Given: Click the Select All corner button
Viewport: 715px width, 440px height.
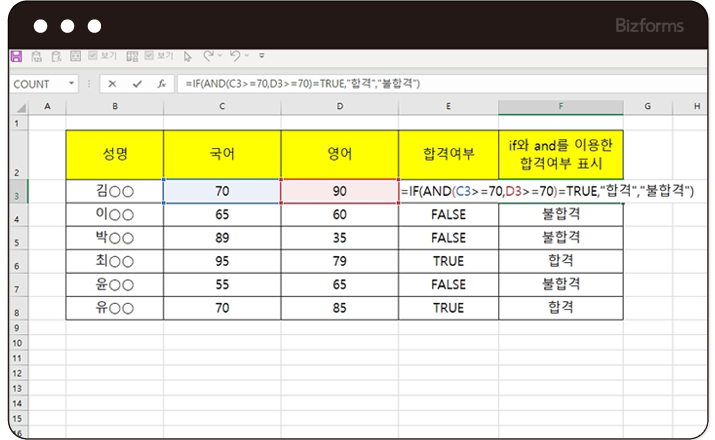Looking at the screenshot, I should (15, 105).
